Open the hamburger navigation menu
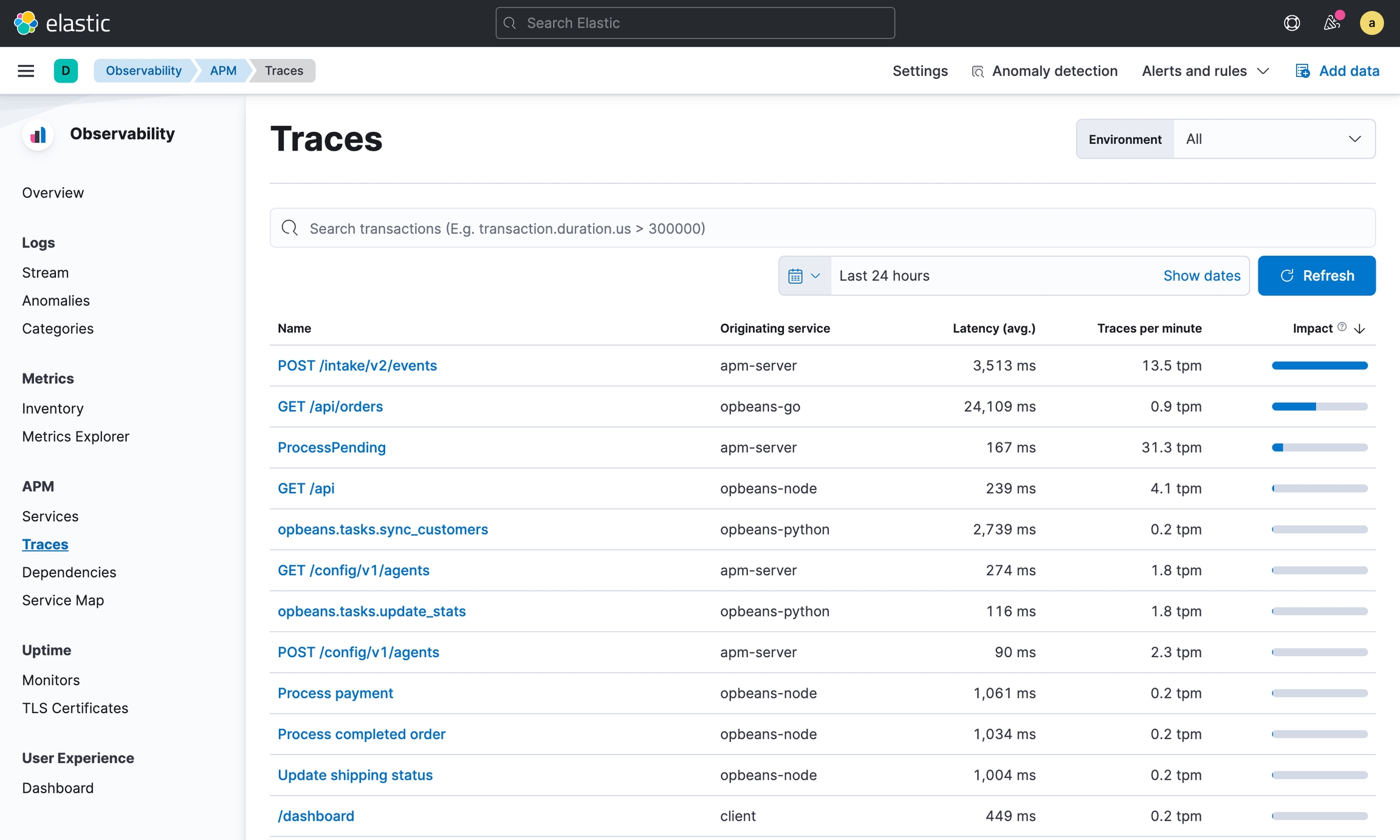 coord(26,71)
